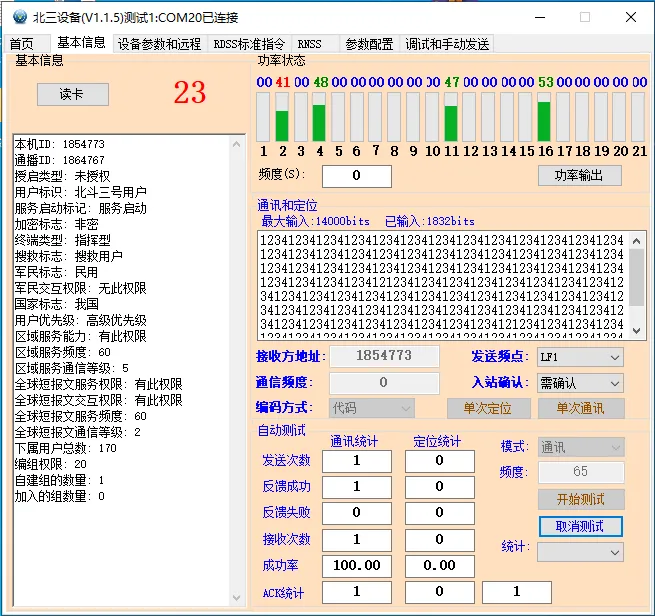Click the 单次定位 button
The height and width of the screenshot is (616, 655).
(487, 408)
